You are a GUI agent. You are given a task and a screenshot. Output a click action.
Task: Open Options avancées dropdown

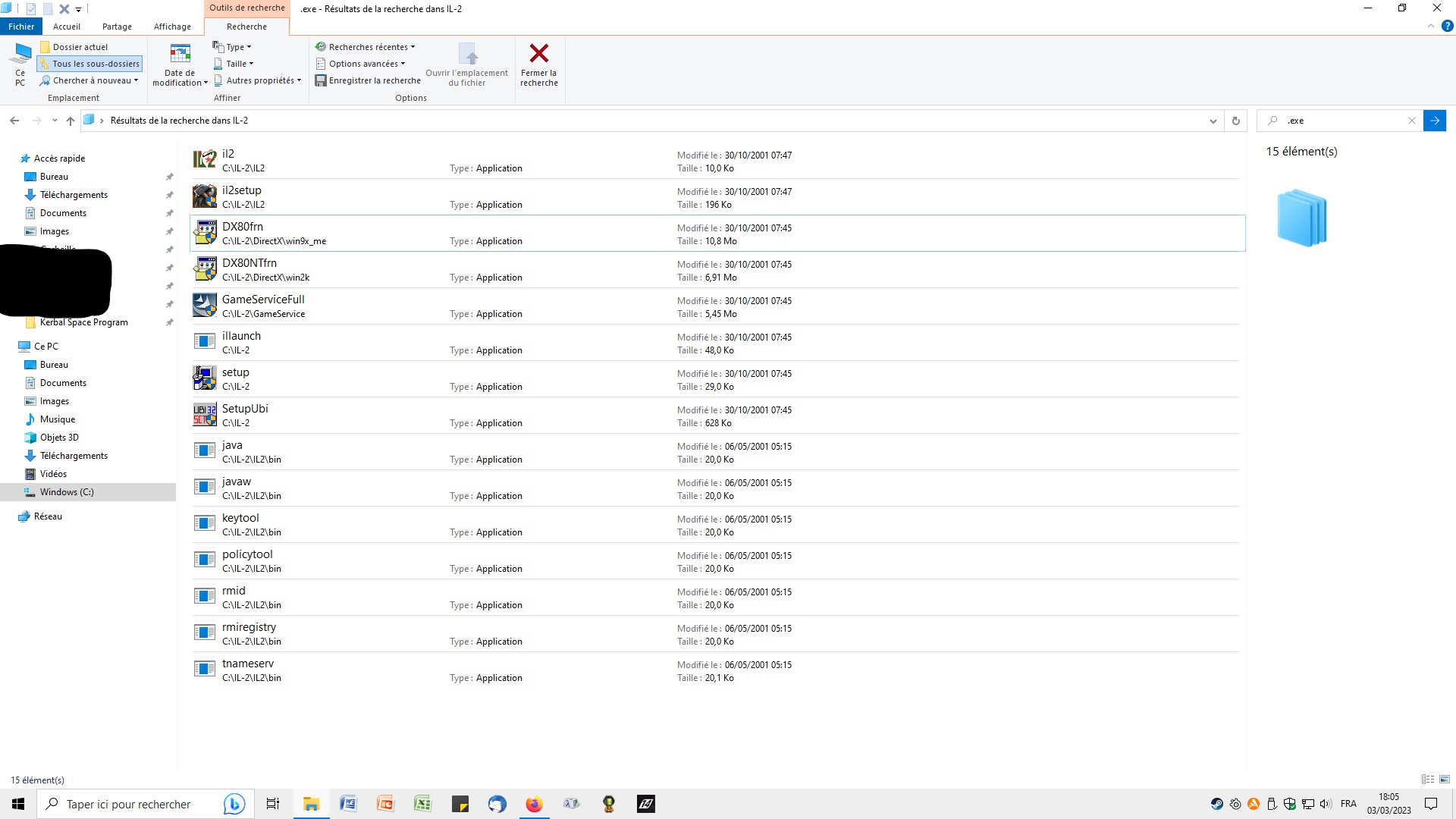(x=361, y=64)
